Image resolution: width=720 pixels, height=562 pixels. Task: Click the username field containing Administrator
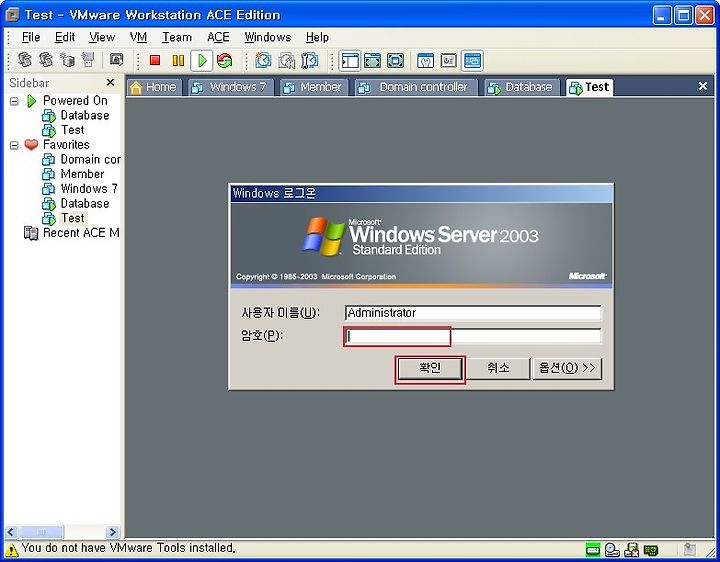472,313
